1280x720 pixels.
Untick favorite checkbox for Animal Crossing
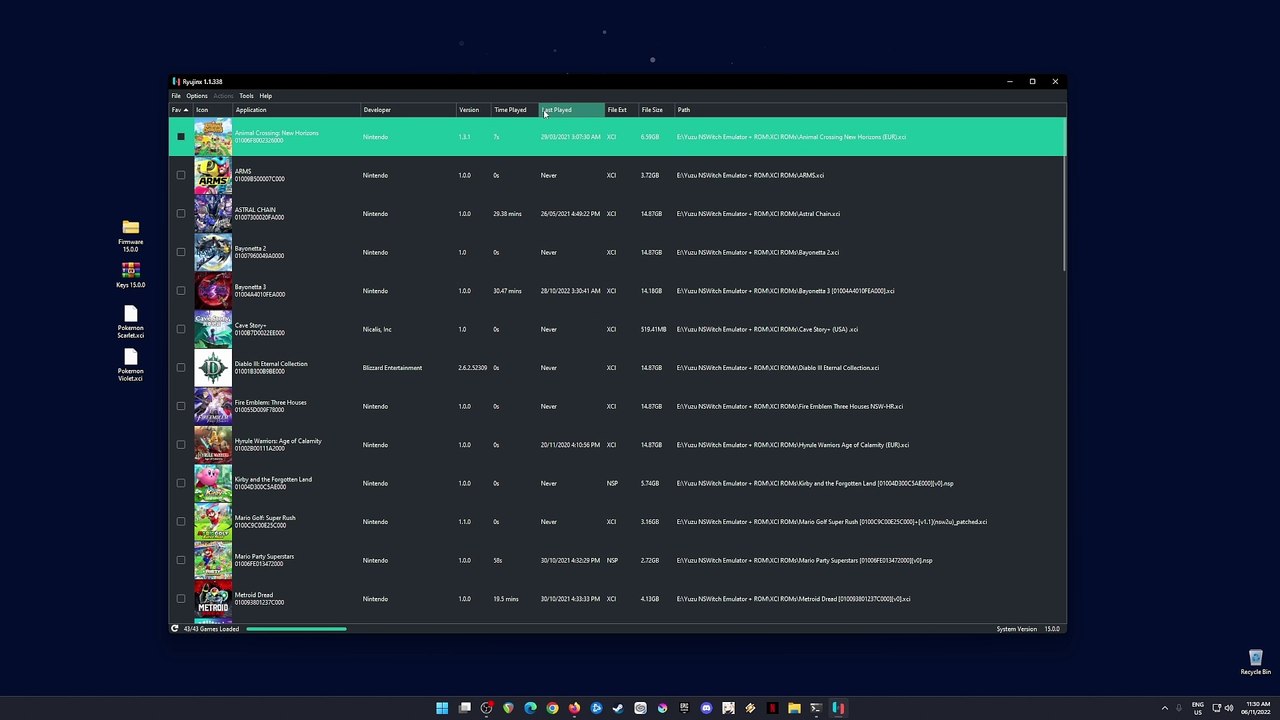click(181, 137)
